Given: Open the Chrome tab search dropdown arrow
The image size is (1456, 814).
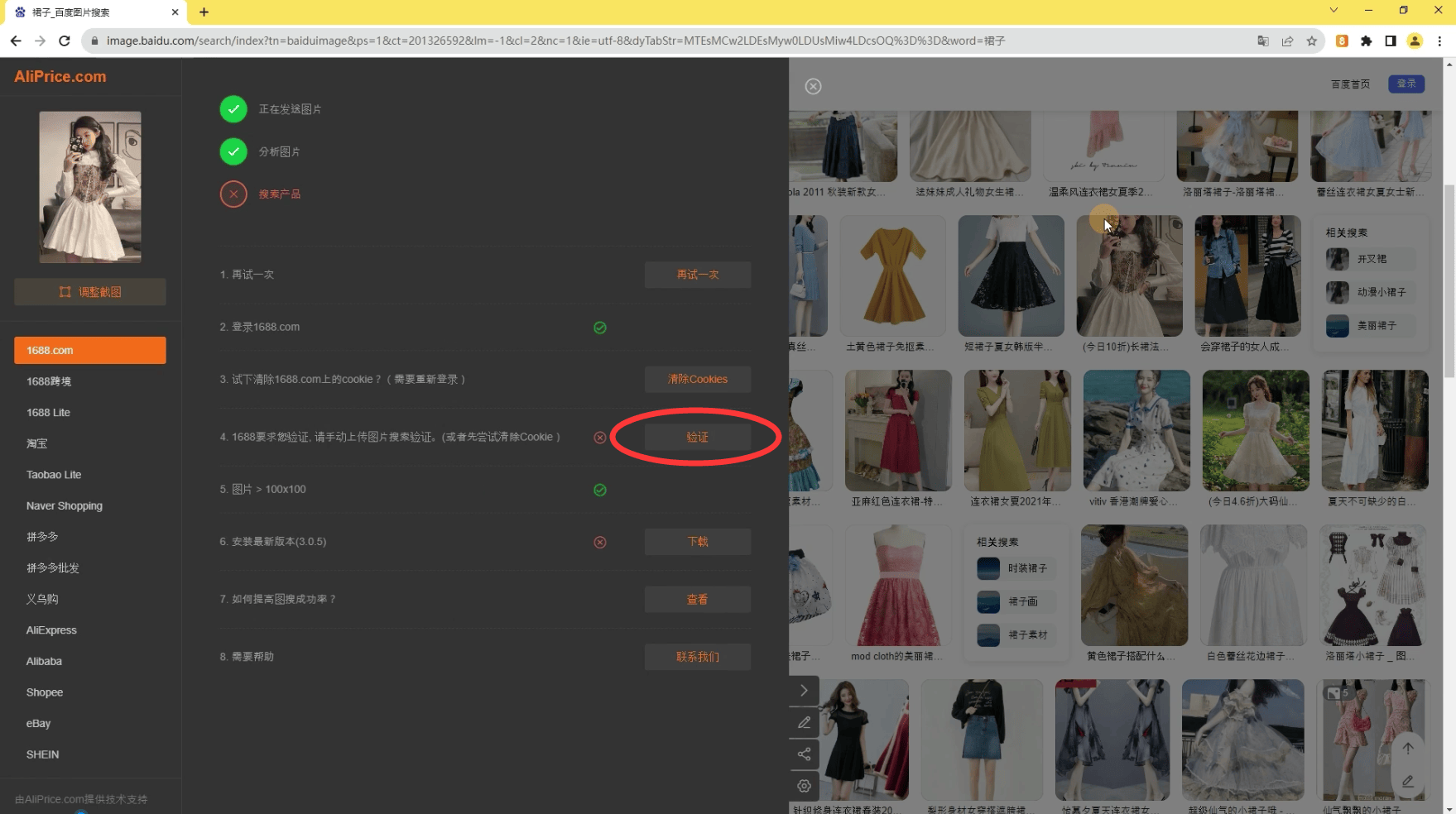Looking at the screenshot, I should point(1333,11).
